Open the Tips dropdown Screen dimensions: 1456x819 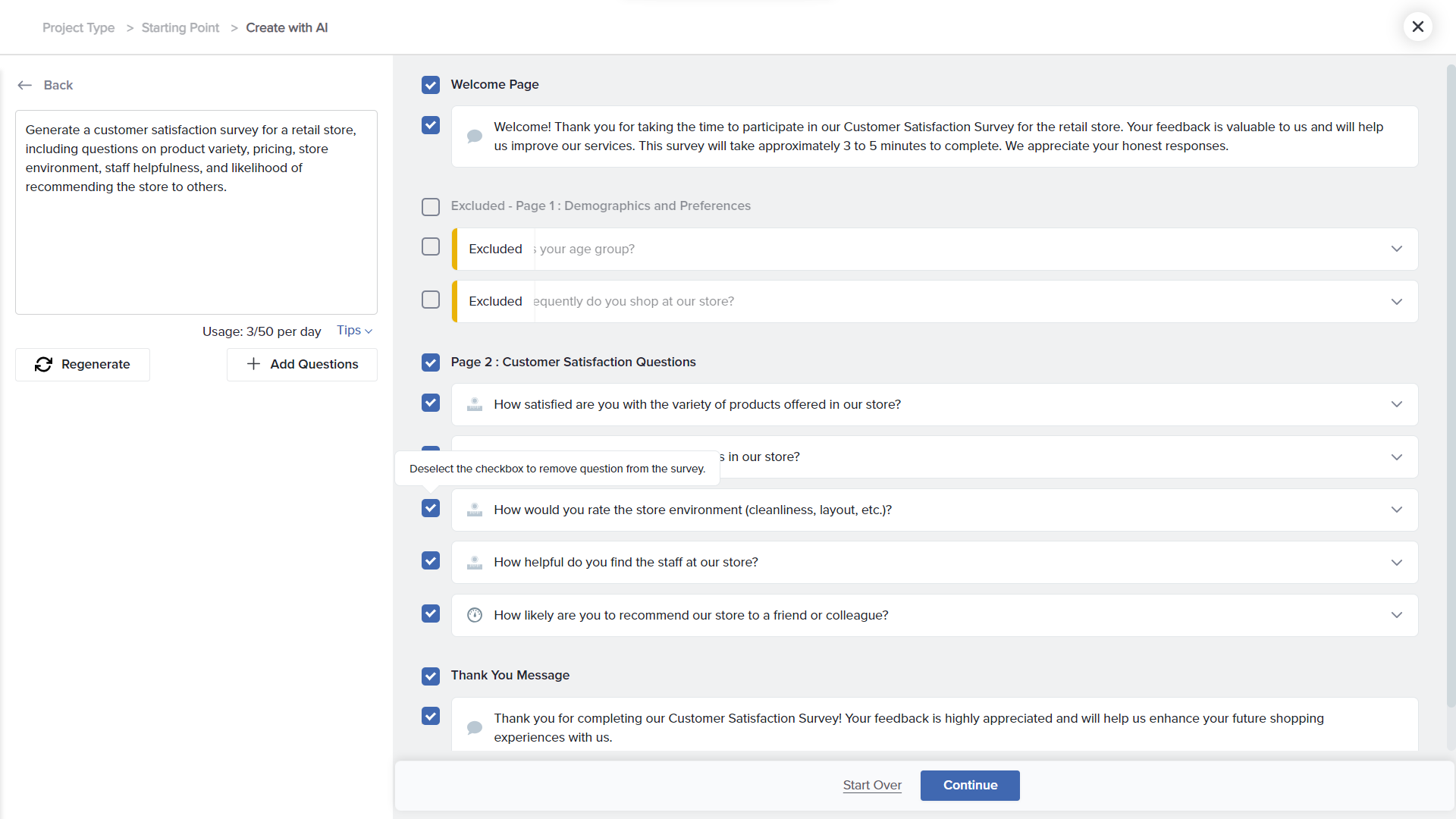[x=354, y=331]
